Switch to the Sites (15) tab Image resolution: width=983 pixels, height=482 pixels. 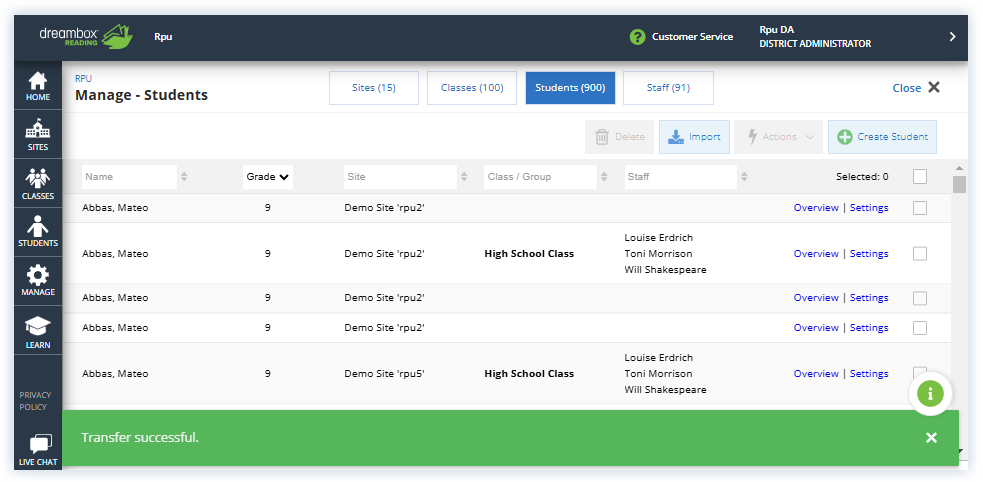coord(374,88)
